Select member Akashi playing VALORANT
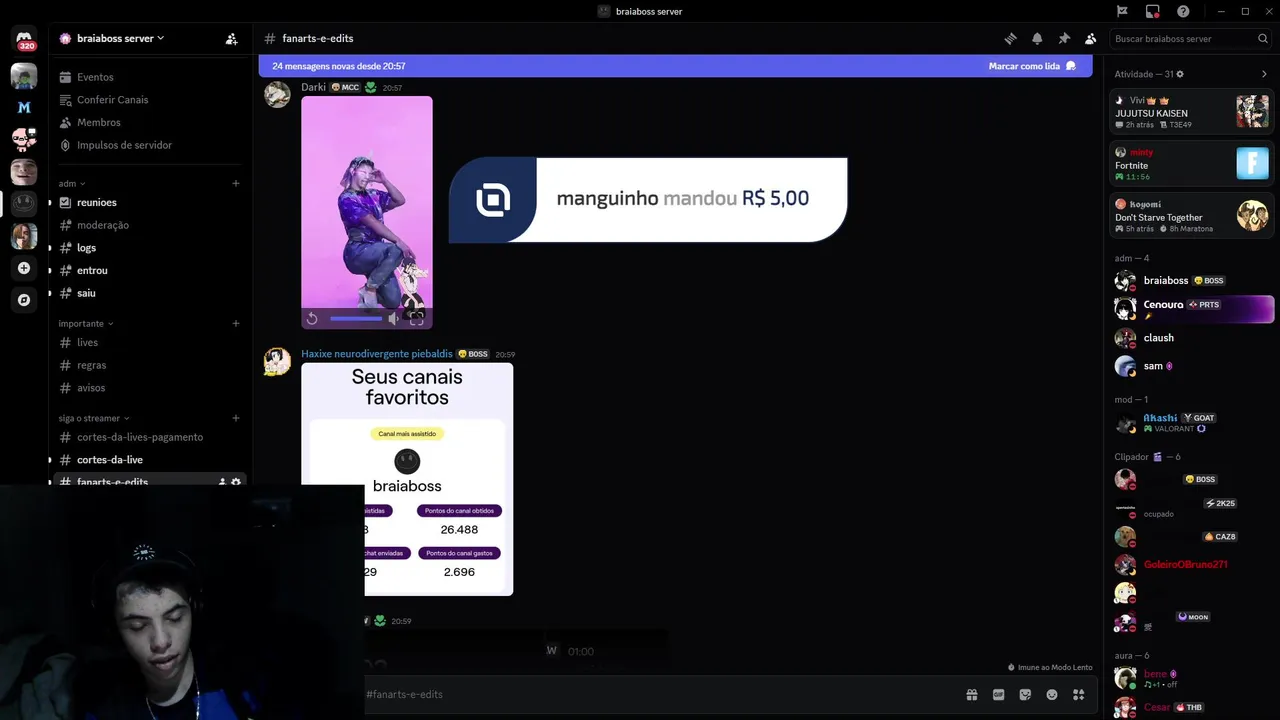Screen dimensions: 1280x720 (x=1191, y=423)
